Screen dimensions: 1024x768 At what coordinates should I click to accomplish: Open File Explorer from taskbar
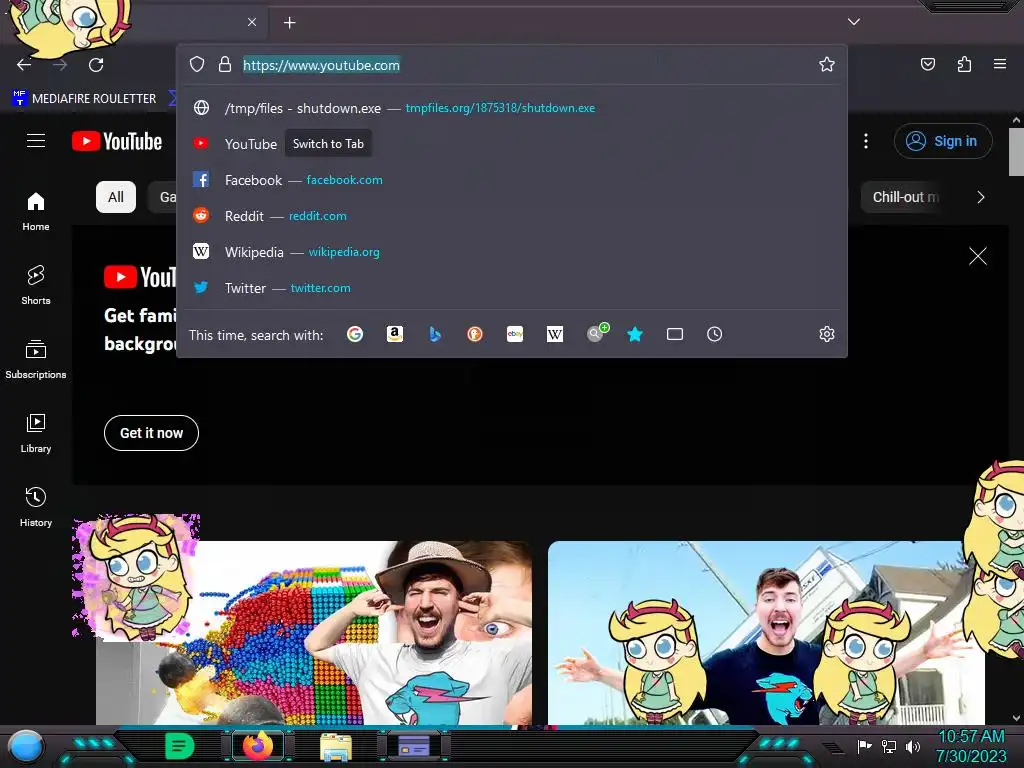pyautogui.click(x=336, y=747)
